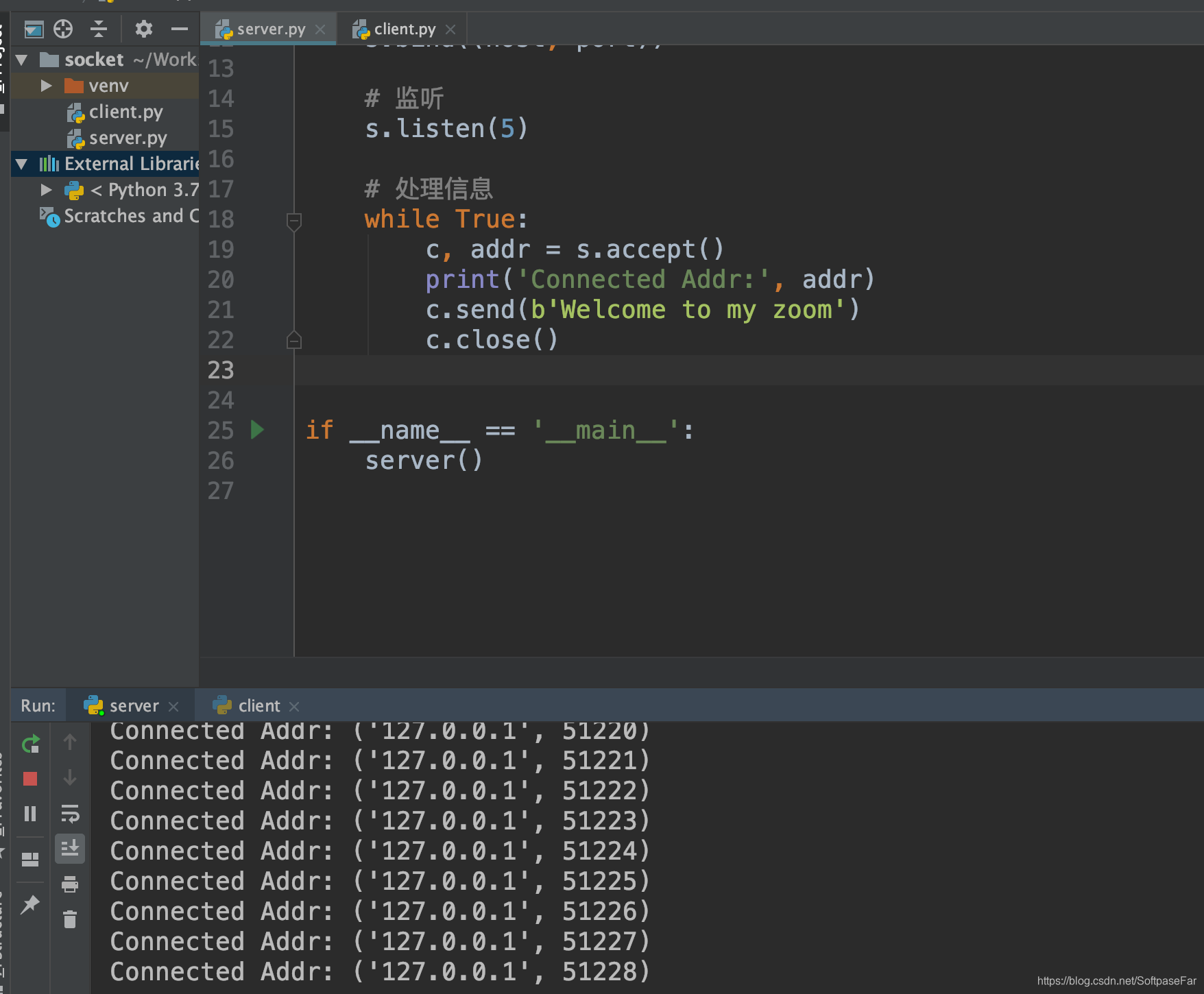Stop the running server process
The width and height of the screenshot is (1204, 994).
coord(30,779)
